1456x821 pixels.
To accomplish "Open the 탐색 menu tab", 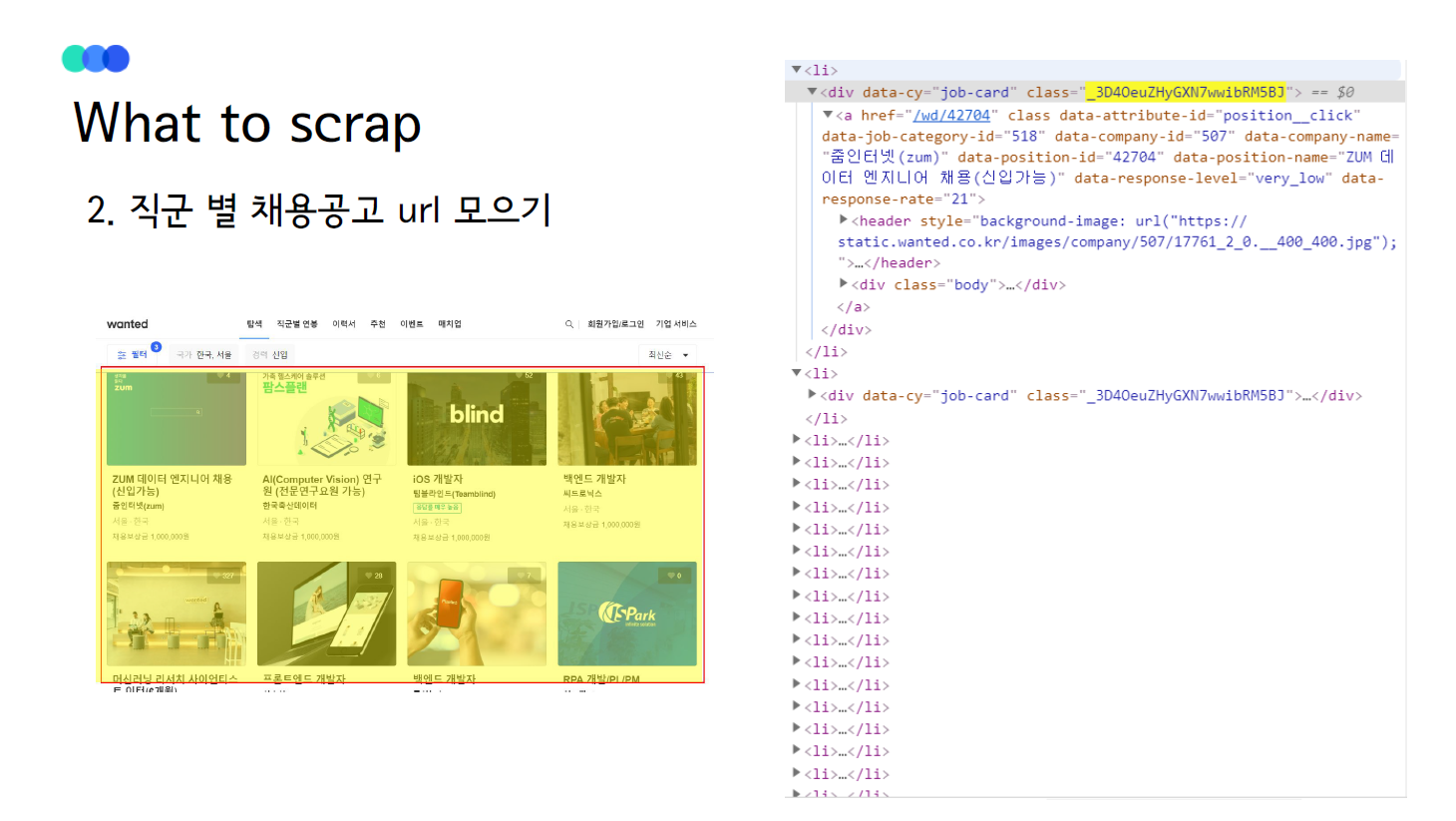I will coord(254,324).
